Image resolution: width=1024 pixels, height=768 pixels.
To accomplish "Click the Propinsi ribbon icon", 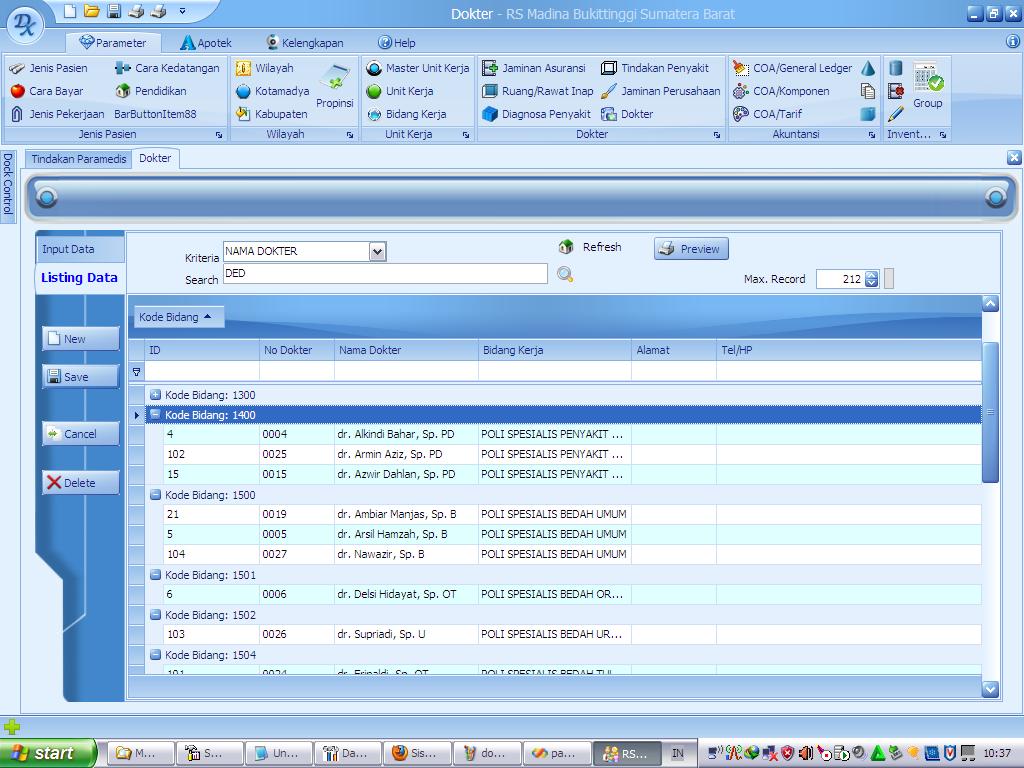I will pos(334,84).
